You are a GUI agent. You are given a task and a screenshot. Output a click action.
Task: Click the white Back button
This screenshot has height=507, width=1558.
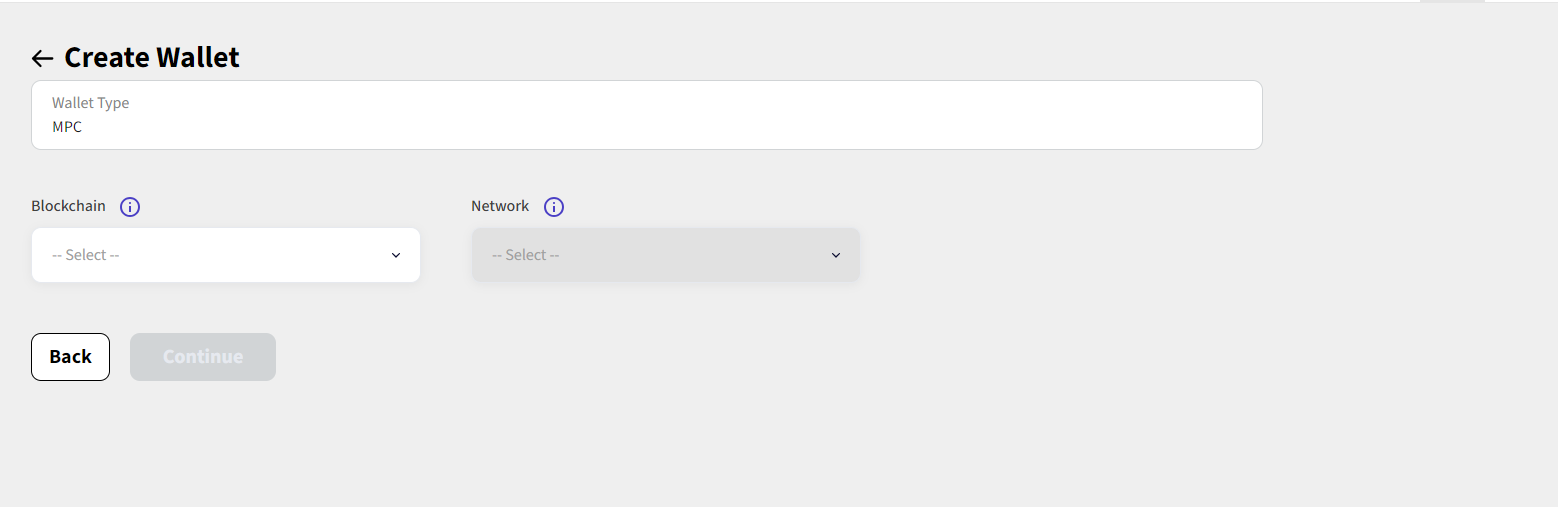70,357
